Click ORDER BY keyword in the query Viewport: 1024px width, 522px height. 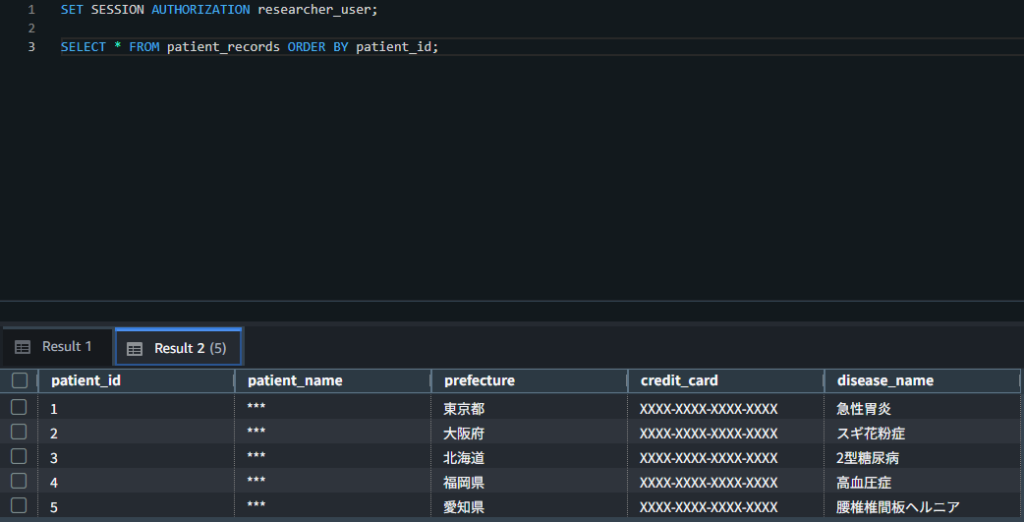click(x=318, y=47)
